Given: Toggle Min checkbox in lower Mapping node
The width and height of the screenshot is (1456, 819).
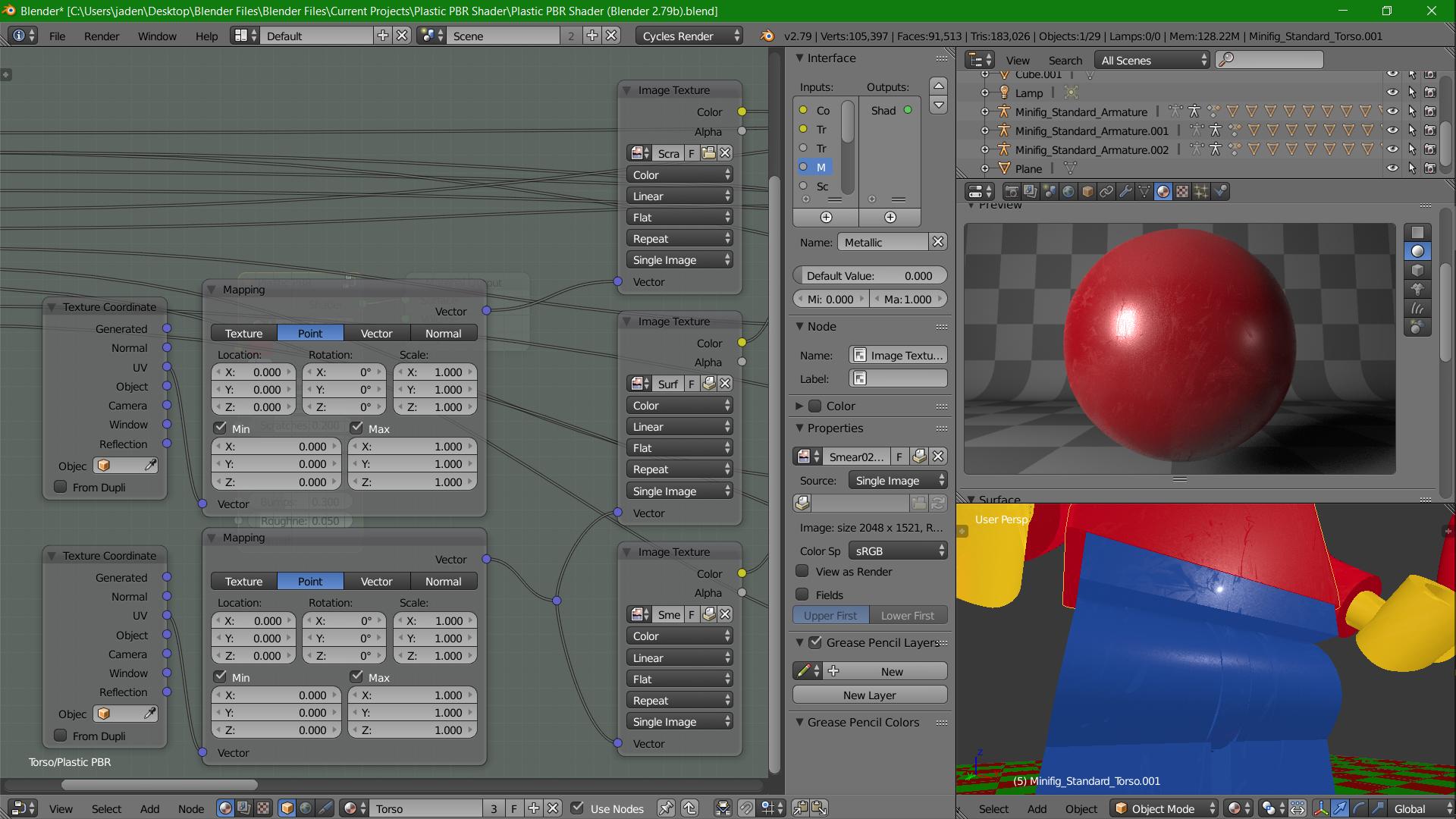Looking at the screenshot, I should (x=220, y=676).
